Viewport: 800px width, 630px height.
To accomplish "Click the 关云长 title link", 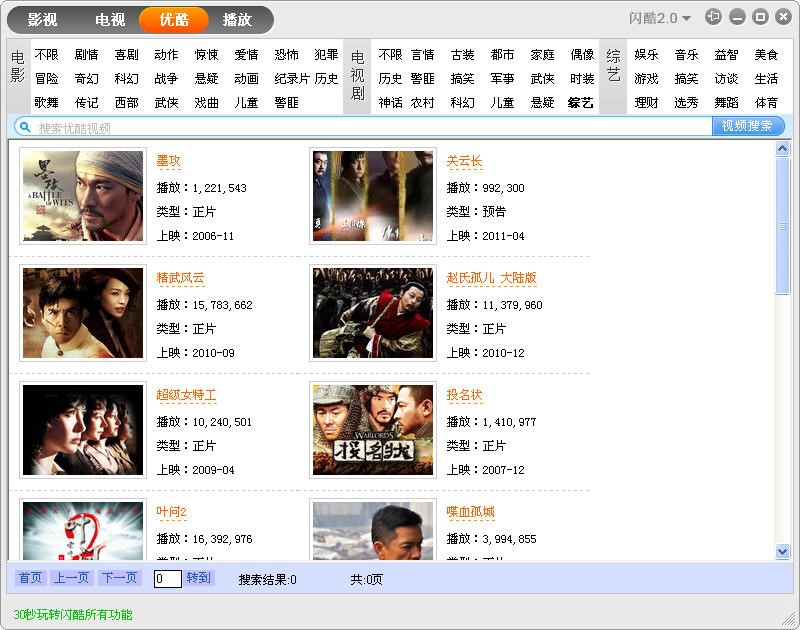I will click(464, 161).
